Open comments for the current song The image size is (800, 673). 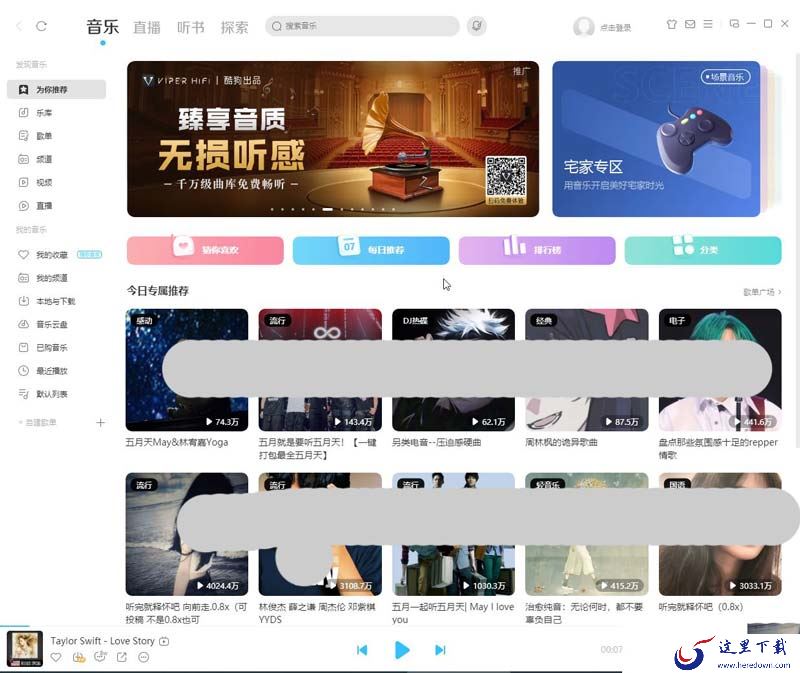point(101,657)
